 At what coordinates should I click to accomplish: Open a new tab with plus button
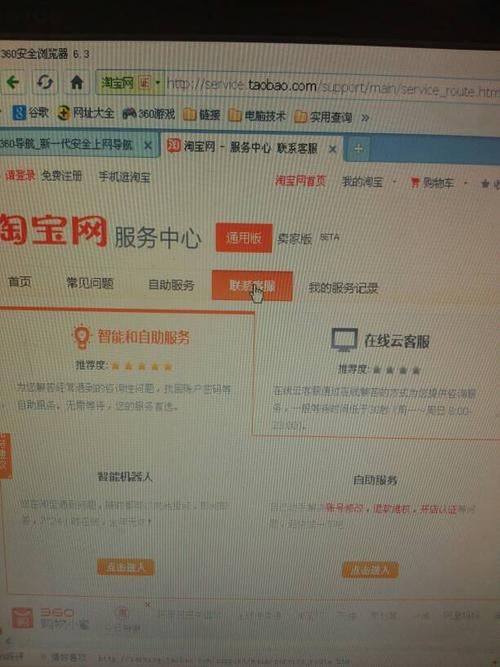[x=359, y=149]
